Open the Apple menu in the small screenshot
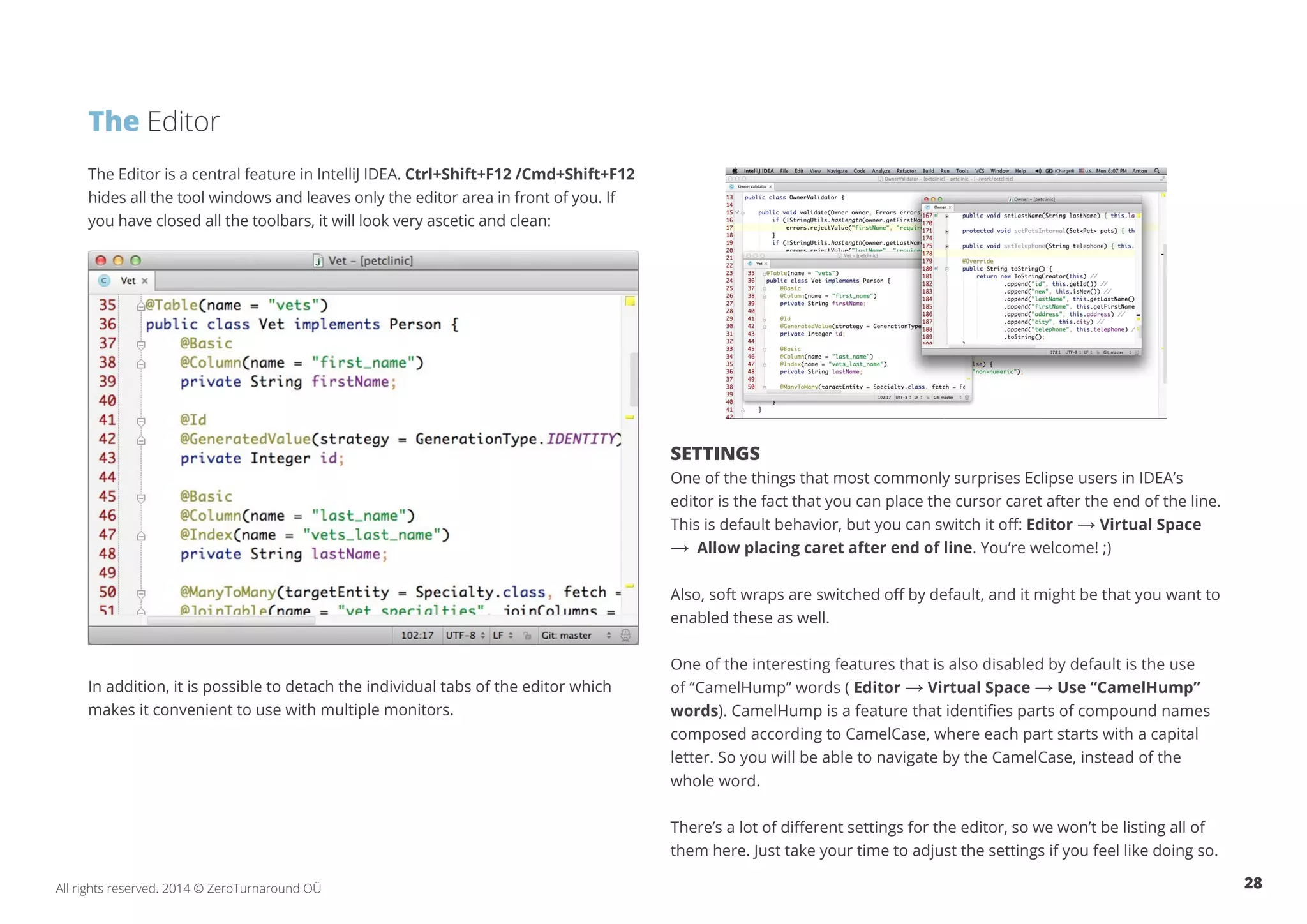This screenshot has height=924, width=1307. (x=735, y=171)
